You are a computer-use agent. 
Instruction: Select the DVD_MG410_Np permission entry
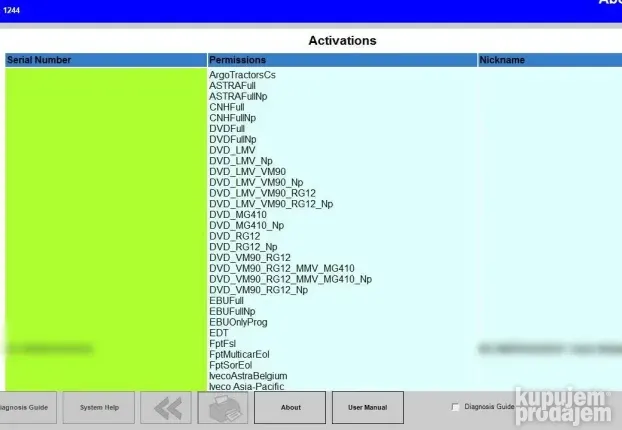tap(247, 225)
